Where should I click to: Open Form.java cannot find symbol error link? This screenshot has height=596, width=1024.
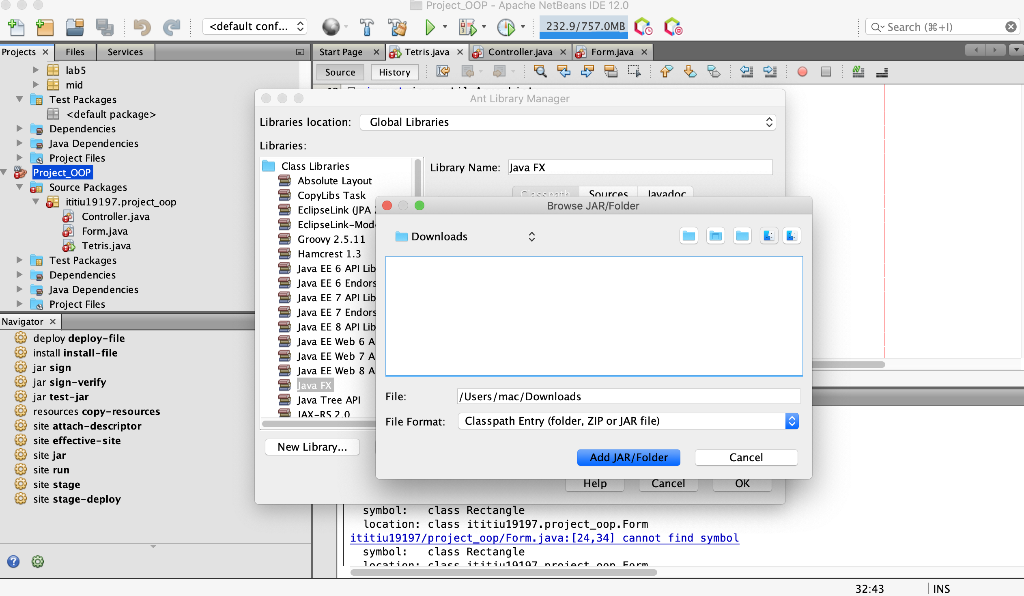(x=545, y=538)
